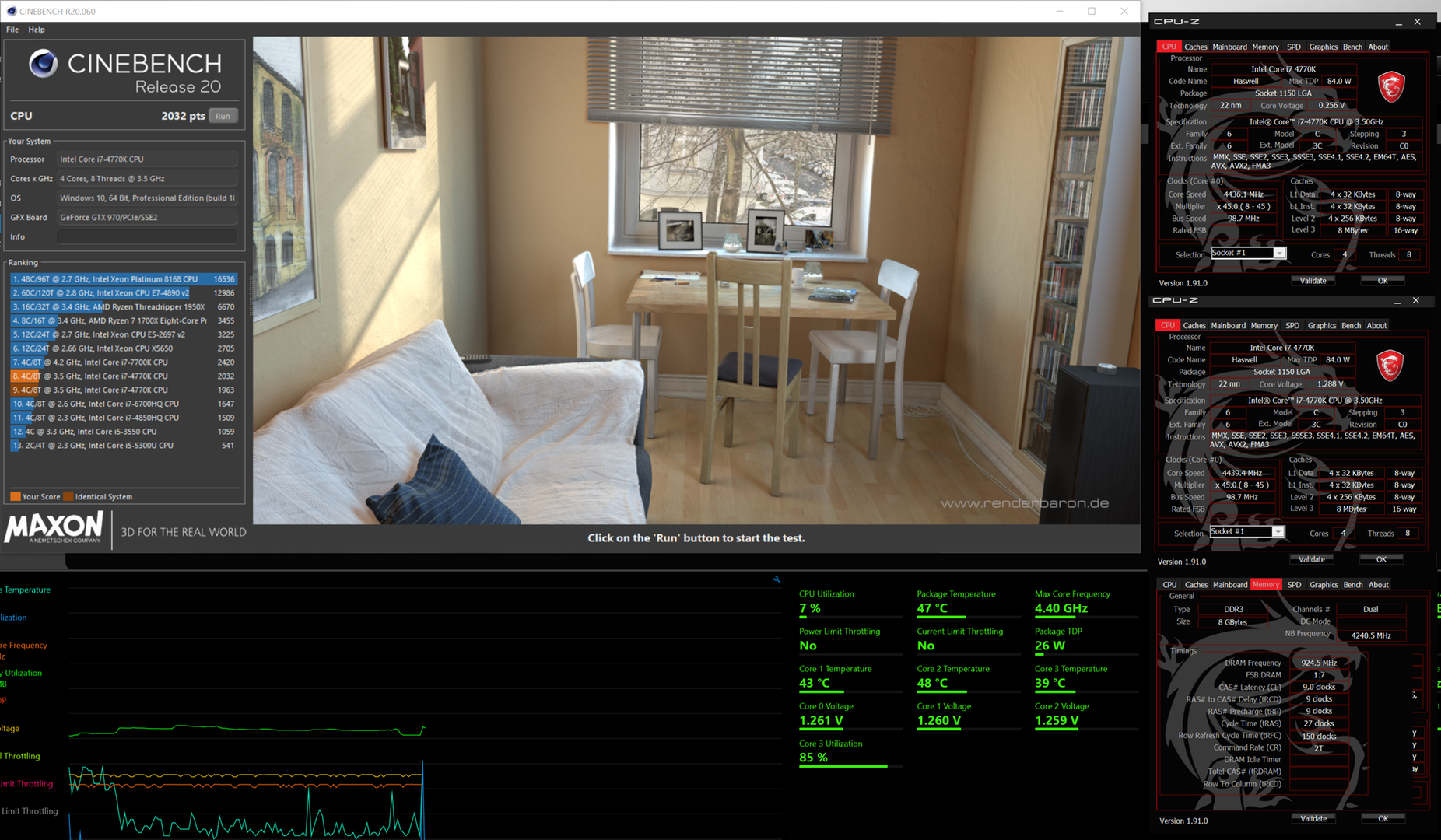
Task: Switch to Caches tab in top CPU-Z window
Action: point(1196,47)
